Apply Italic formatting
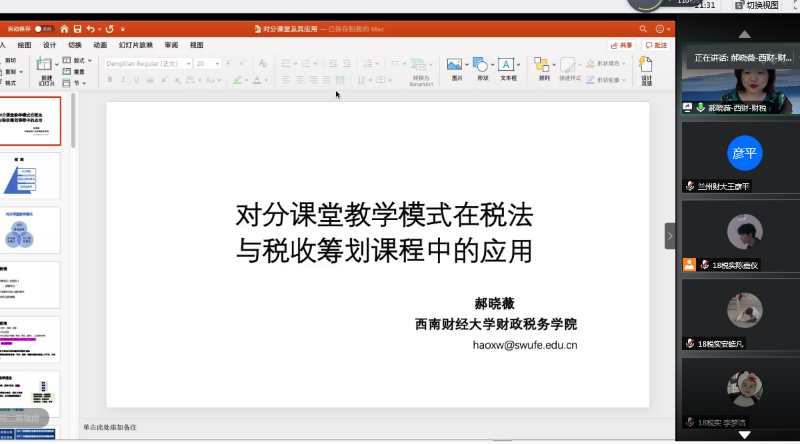The image size is (800, 444). (123, 80)
